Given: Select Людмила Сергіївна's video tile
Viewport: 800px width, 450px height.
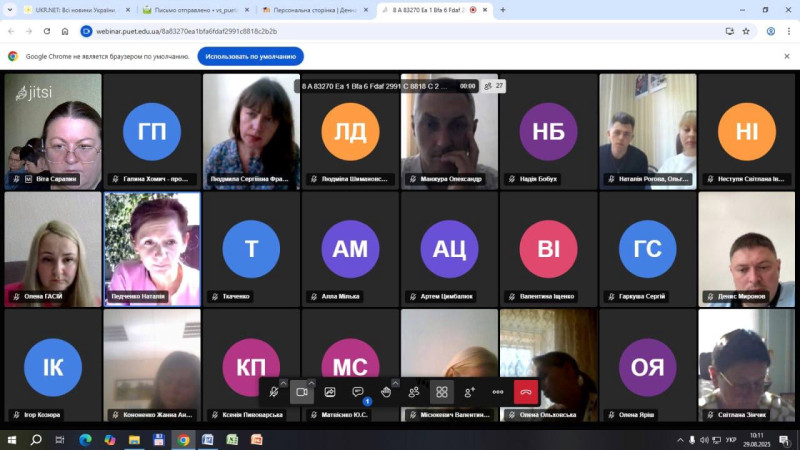Looking at the screenshot, I should [x=251, y=131].
